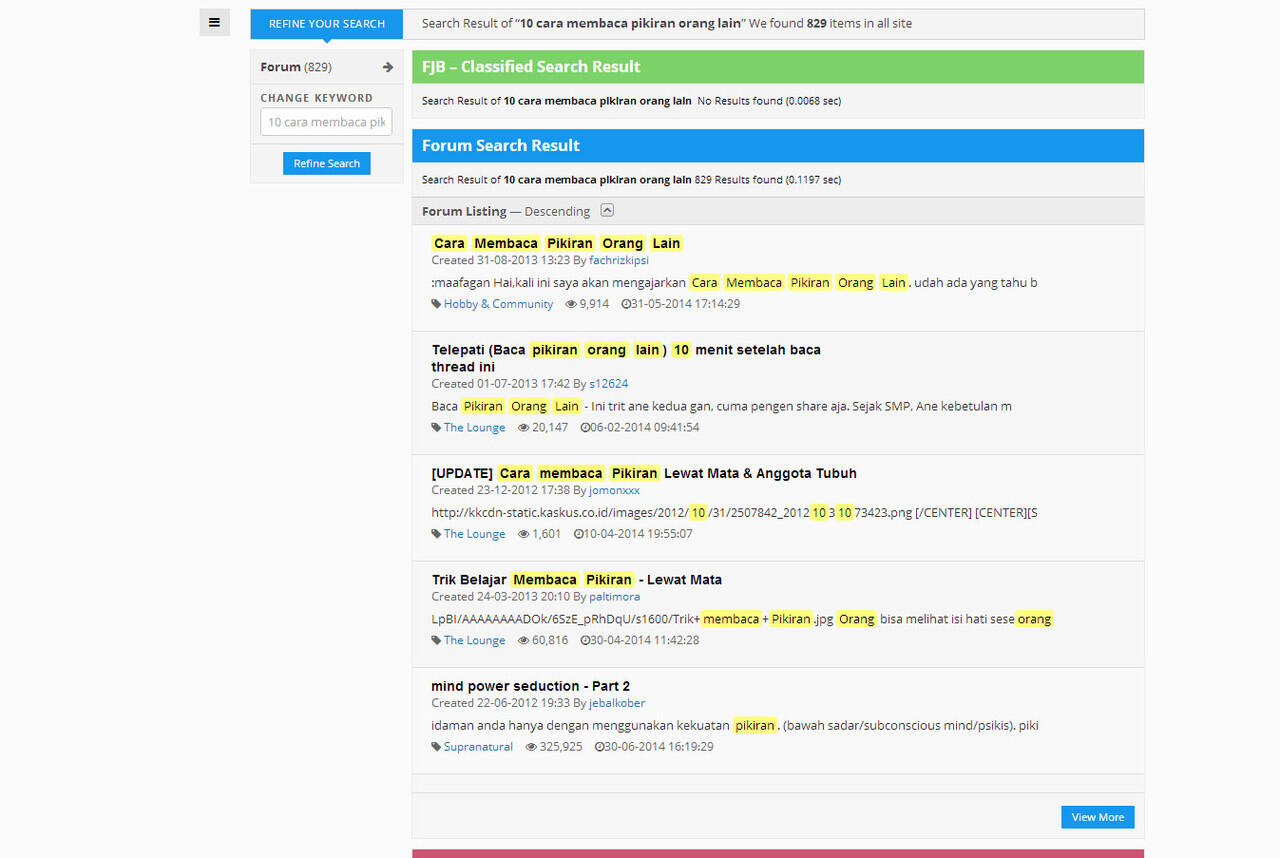This screenshot has height=858, width=1280.
Task: Open thread mind power seduction - Part 2
Action: (531, 686)
